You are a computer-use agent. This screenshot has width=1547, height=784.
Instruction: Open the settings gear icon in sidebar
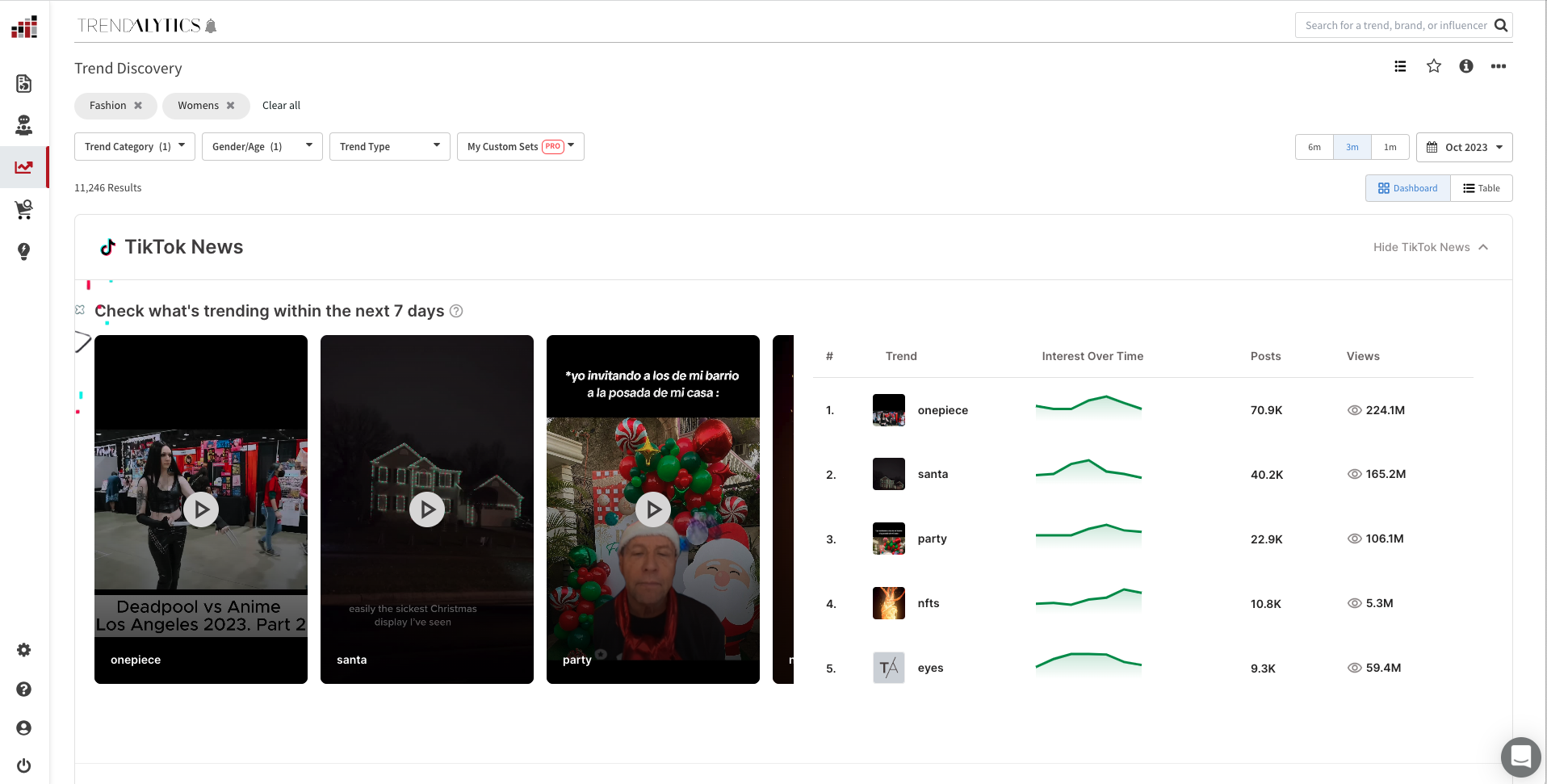(24, 650)
